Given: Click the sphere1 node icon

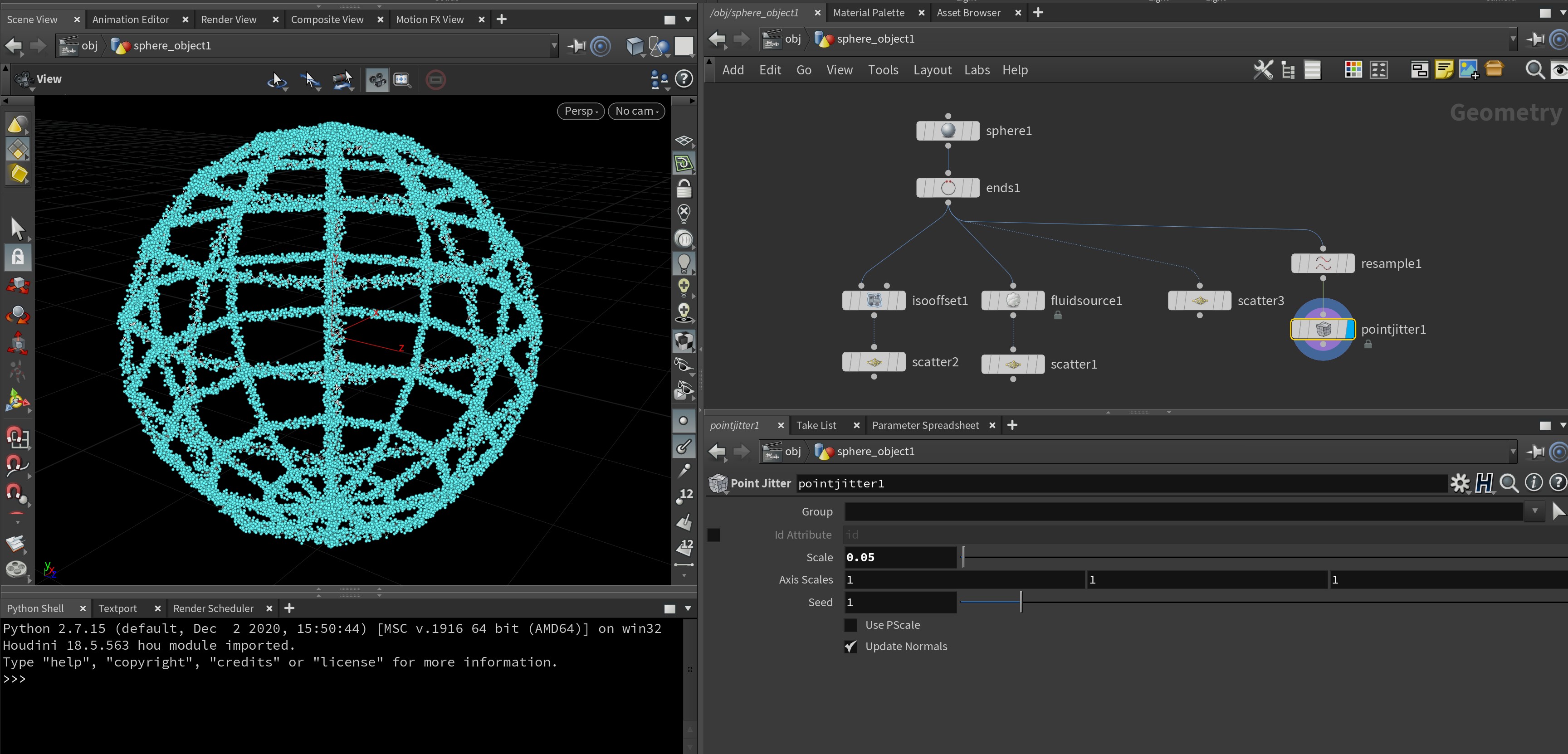Looking at the screenshot, I should 948,130.
